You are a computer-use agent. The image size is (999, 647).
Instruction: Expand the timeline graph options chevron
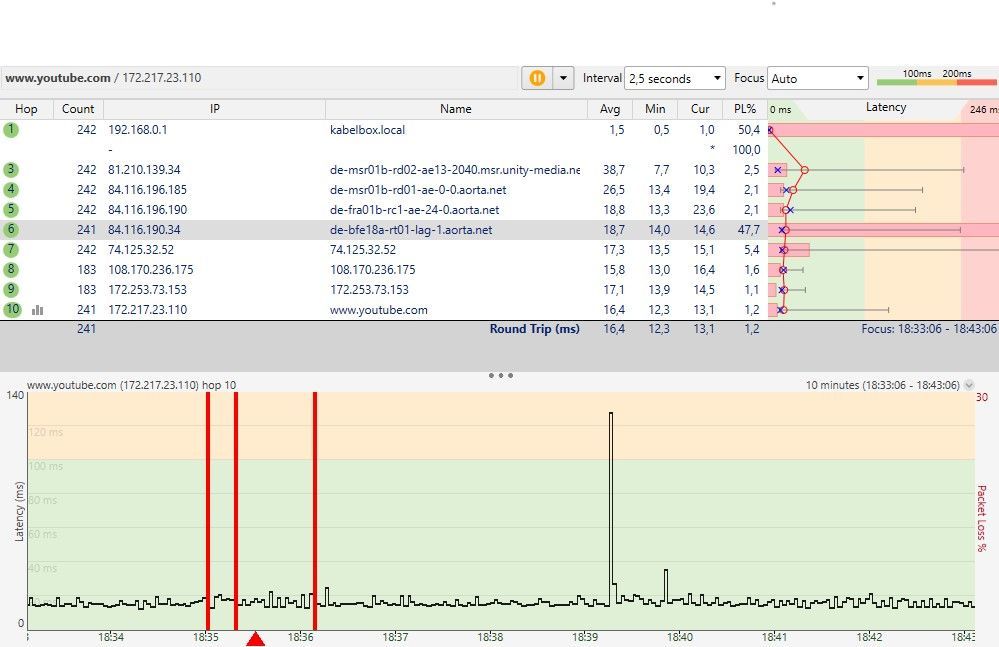(x=969, y=385)
